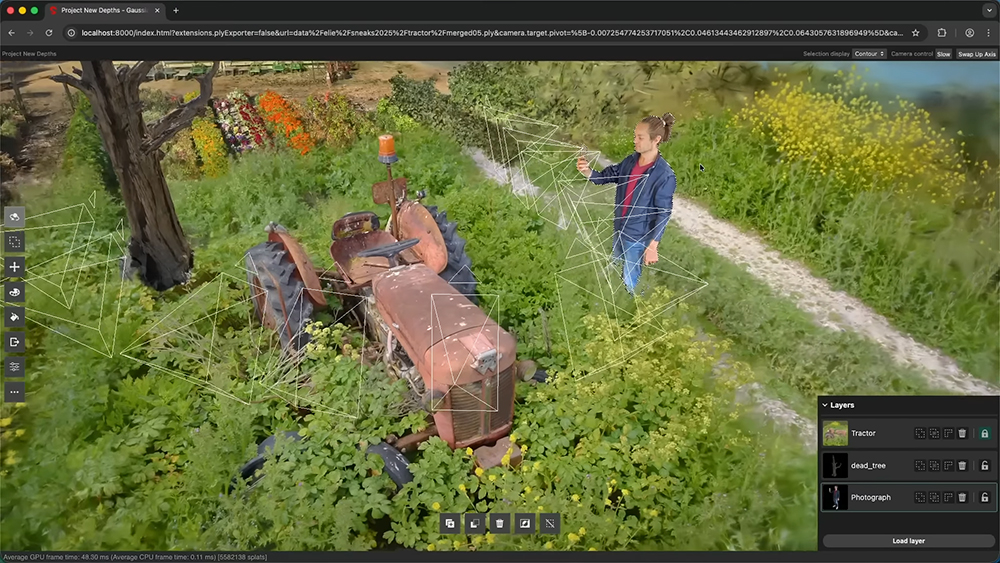1000x563 pixels.
Task: Toggle lock on the dead_tree layer
Action: pos(984,465)
